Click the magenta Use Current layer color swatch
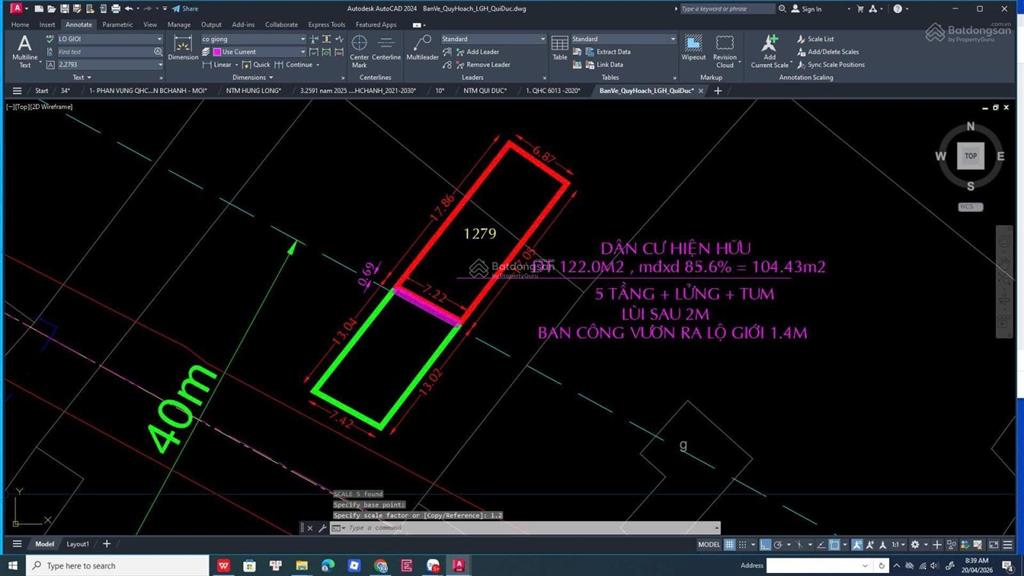The width and height of the screenshot is (1024, 576). tap(217, 52)
